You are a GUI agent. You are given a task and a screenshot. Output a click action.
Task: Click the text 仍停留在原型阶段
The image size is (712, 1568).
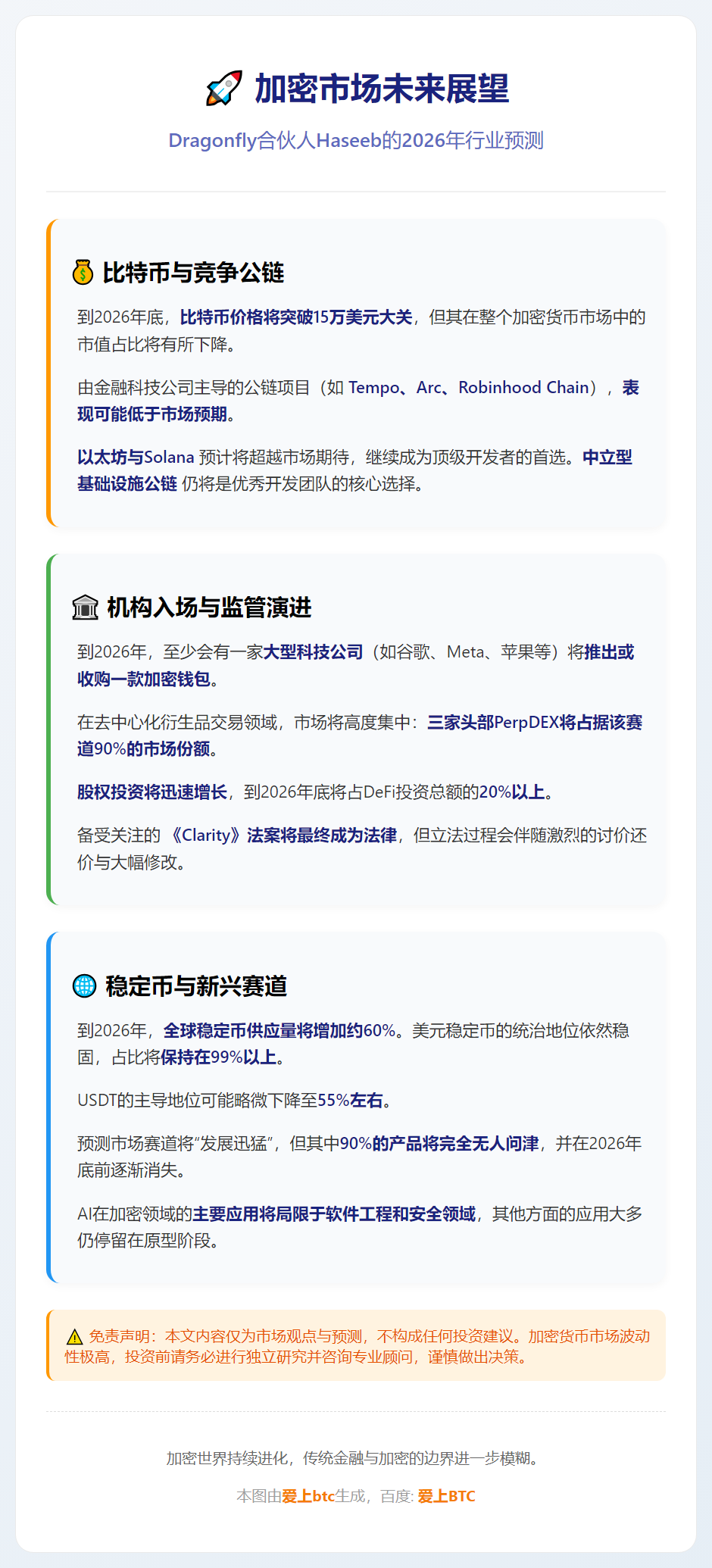tap(148, 1242)
